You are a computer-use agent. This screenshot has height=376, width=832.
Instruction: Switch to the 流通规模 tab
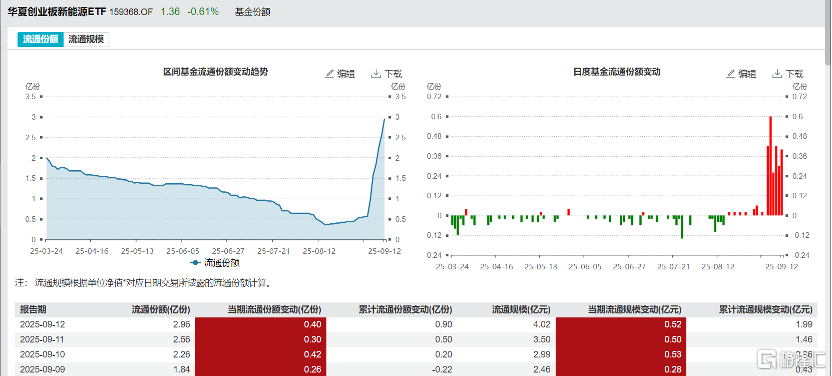click(86, 39)
